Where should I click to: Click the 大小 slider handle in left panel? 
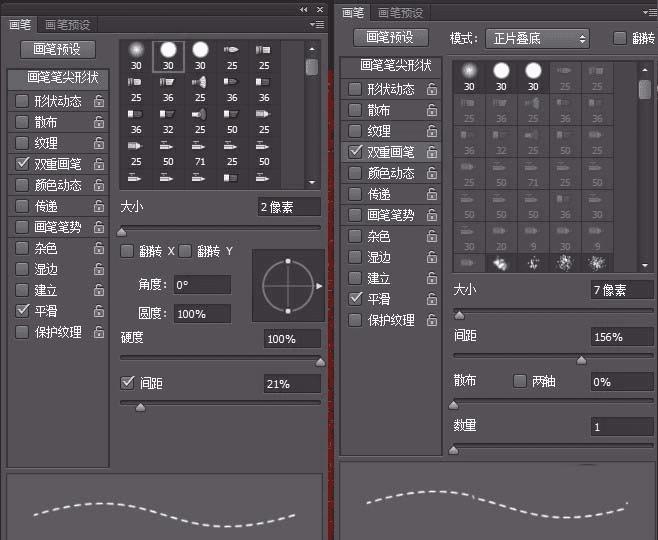click(x=122, y=232)
